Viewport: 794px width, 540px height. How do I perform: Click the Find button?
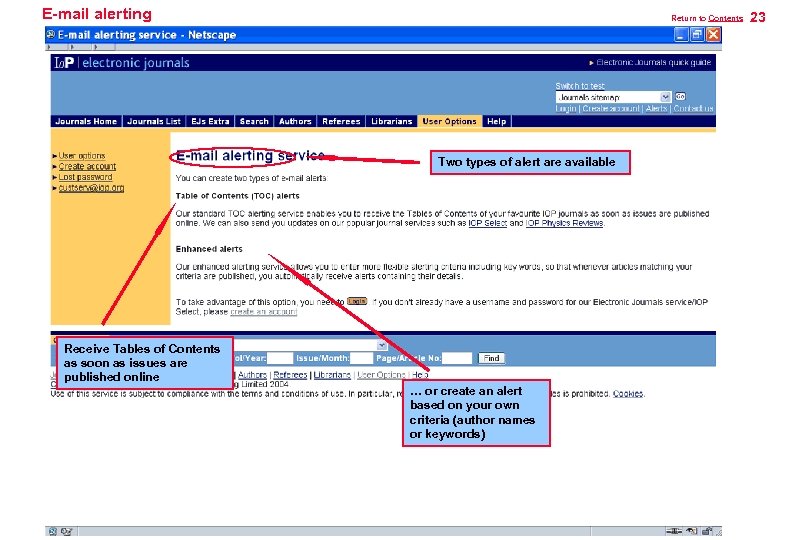[491, 358]
